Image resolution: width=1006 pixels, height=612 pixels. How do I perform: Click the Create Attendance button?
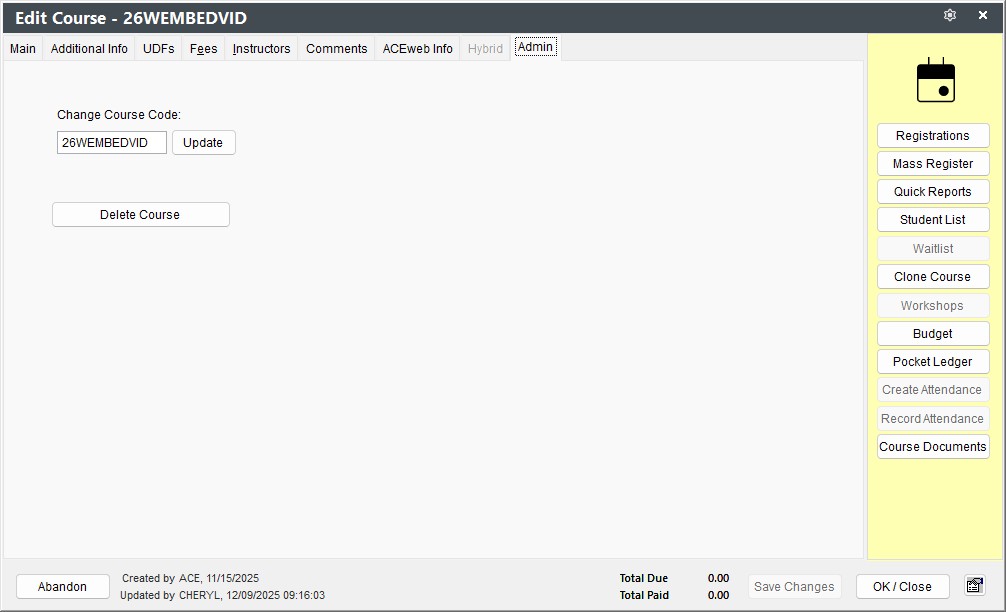tap(933, 390)
